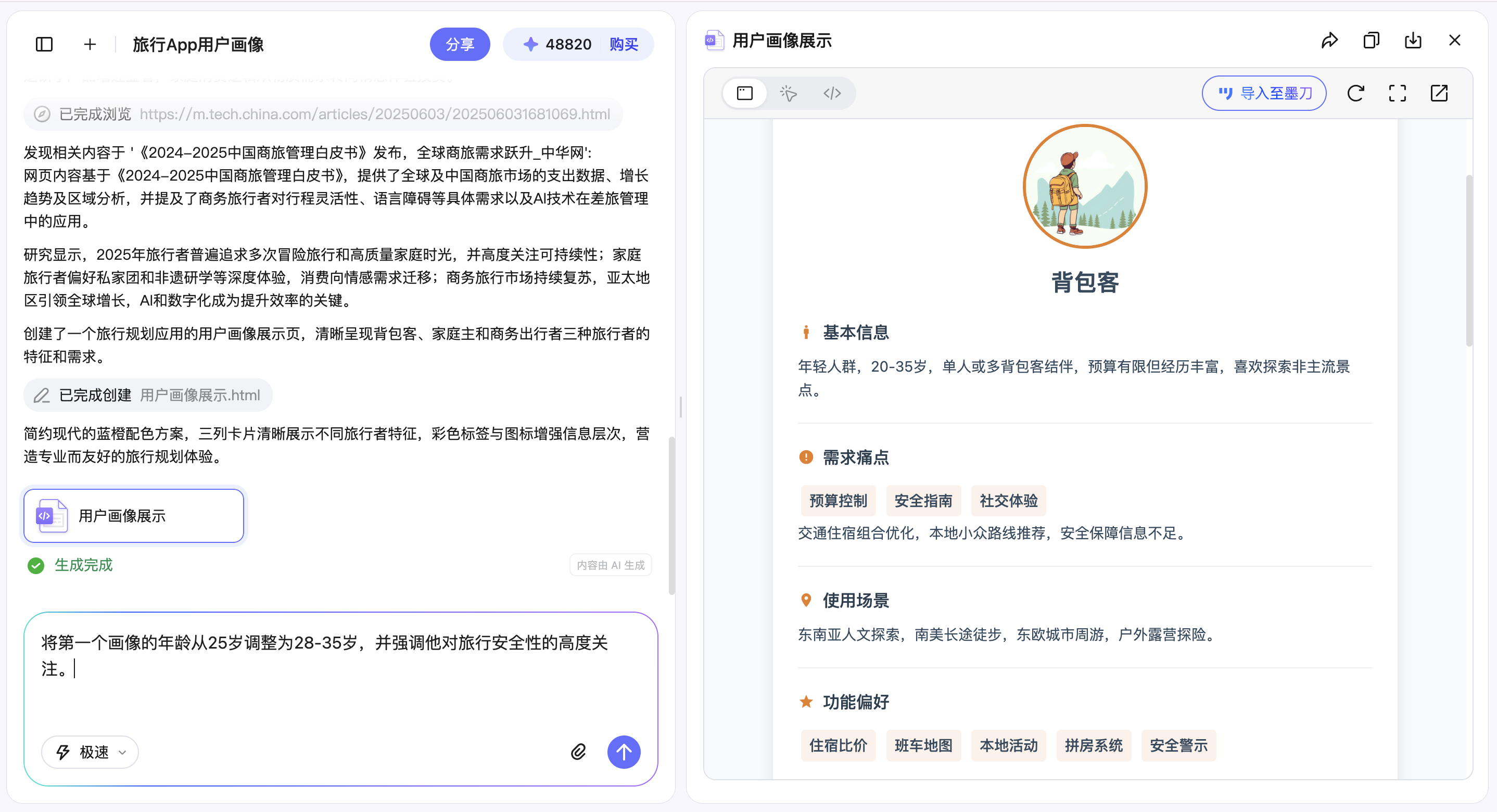Open the visited m.tech.china.com article link
This screenshot has height=812, width=1497.
[375, 114]
